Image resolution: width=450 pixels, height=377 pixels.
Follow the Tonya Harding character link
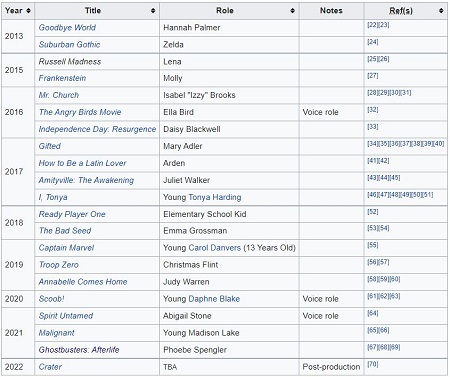point(215,197)
